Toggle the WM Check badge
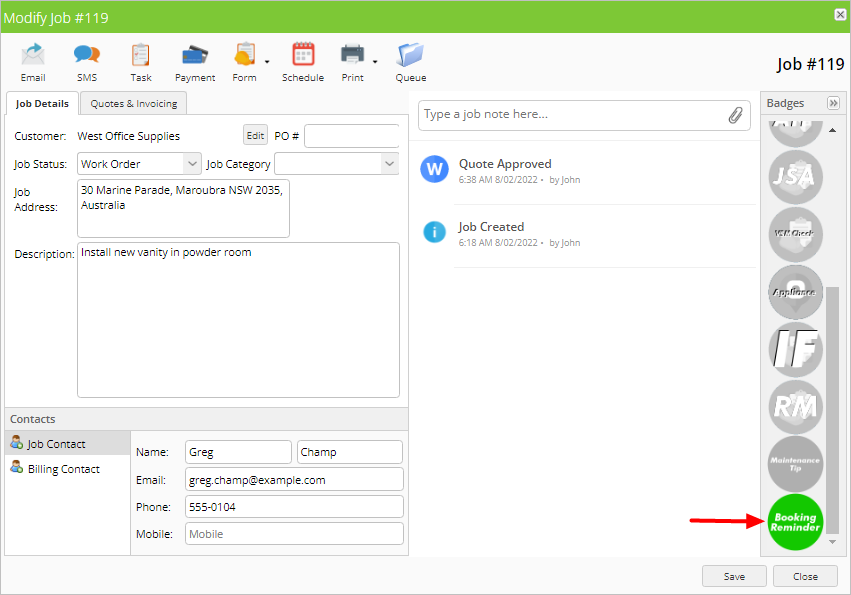851x595 pixels. point(796,234)
